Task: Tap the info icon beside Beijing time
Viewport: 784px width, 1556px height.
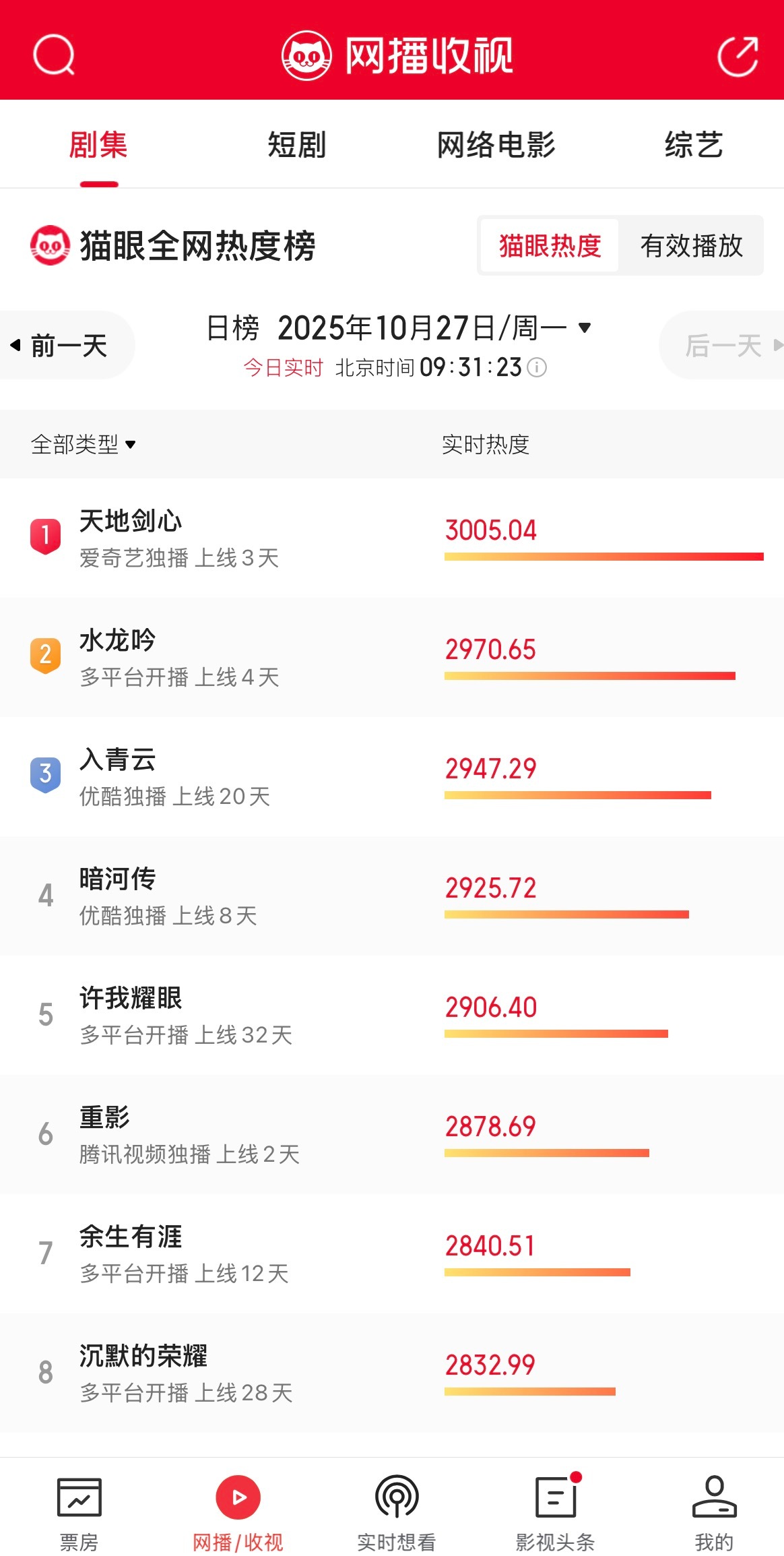Action: coord(537,367)
